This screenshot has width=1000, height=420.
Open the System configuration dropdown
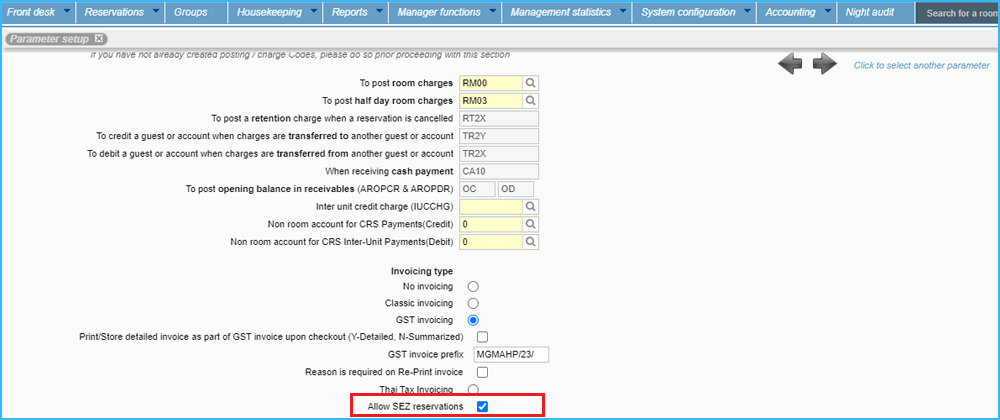pos(745,12)
